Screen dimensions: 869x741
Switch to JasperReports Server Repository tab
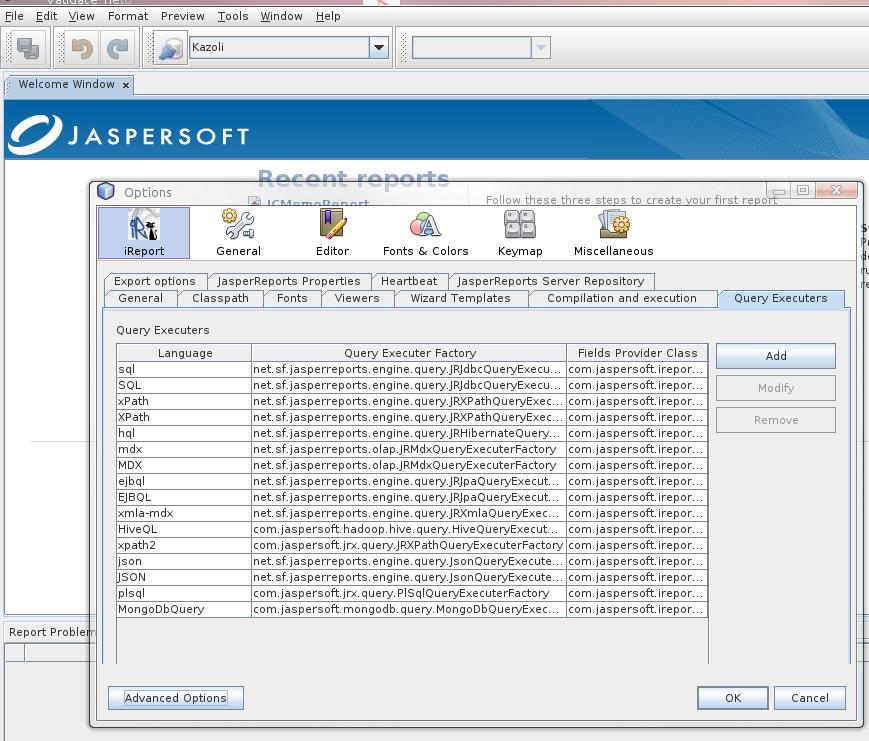coord(551,281)
